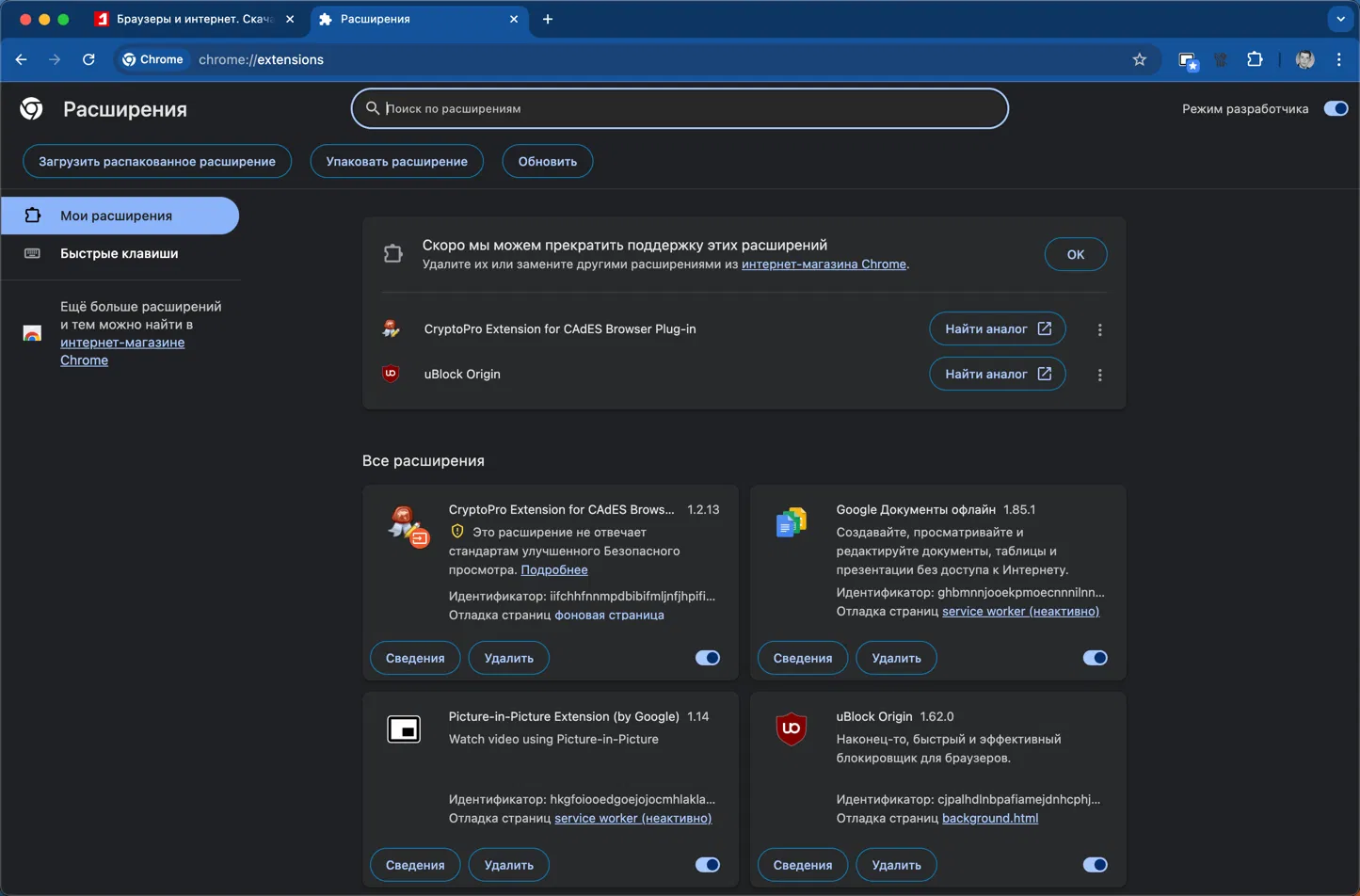Close the Браузеры и интернет tab
The width and height of the screenshot is (1360, 896).
290,19
